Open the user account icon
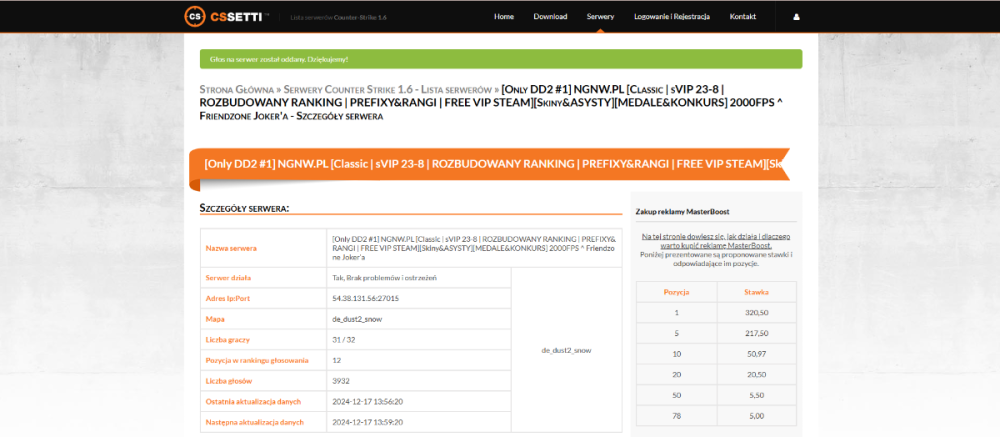The width and height of the screenshot is (1000, 437). (x=796, y=17)
